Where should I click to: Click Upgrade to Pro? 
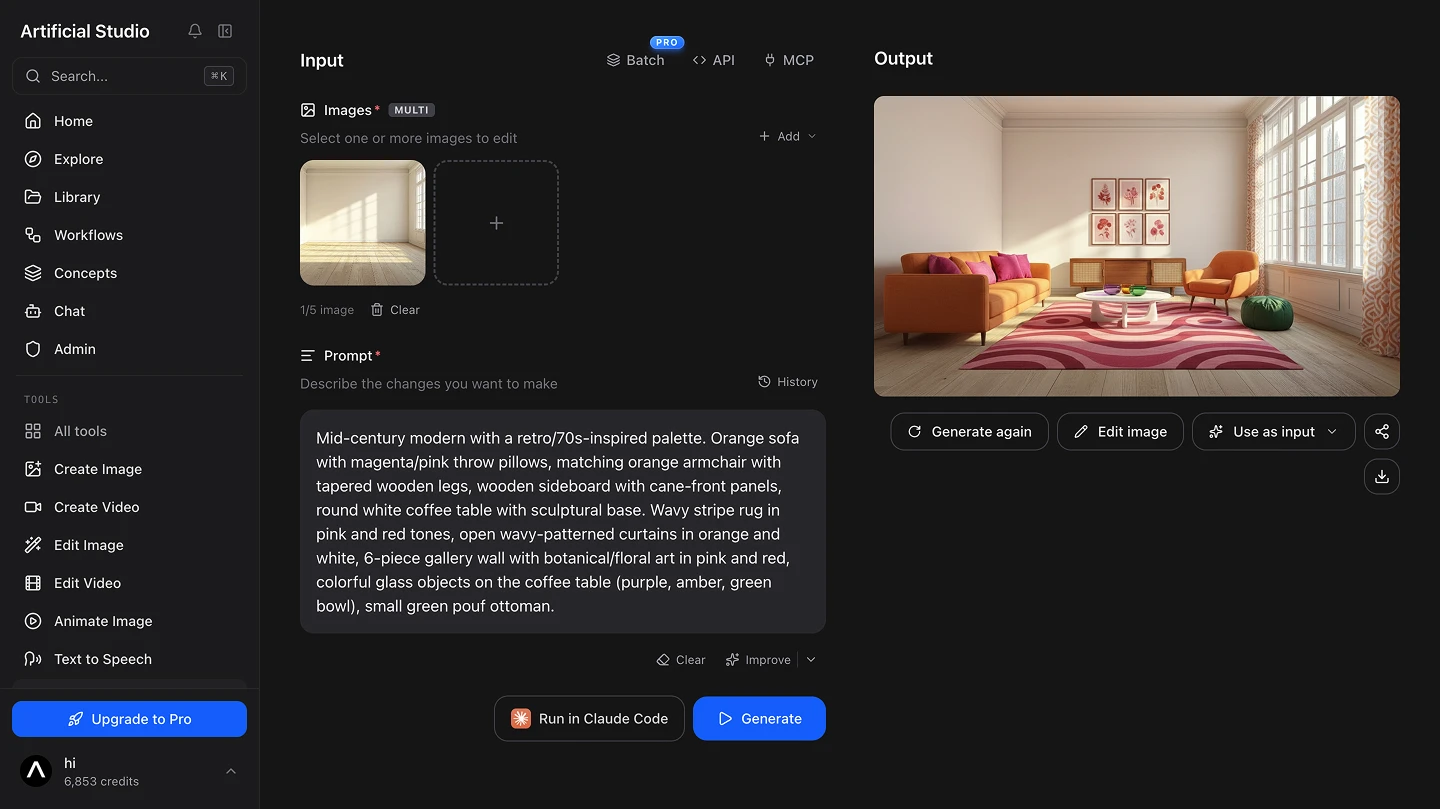[x=129, y=719]
